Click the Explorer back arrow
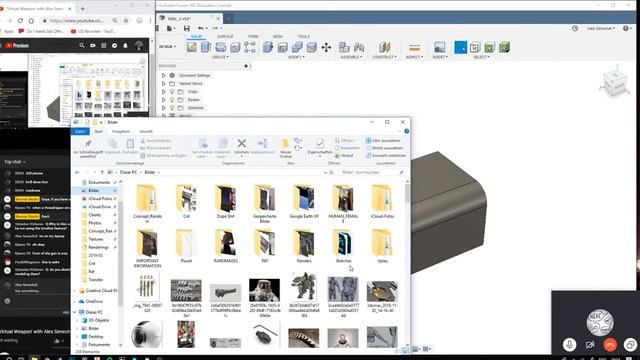 click(x=77, y=172)
